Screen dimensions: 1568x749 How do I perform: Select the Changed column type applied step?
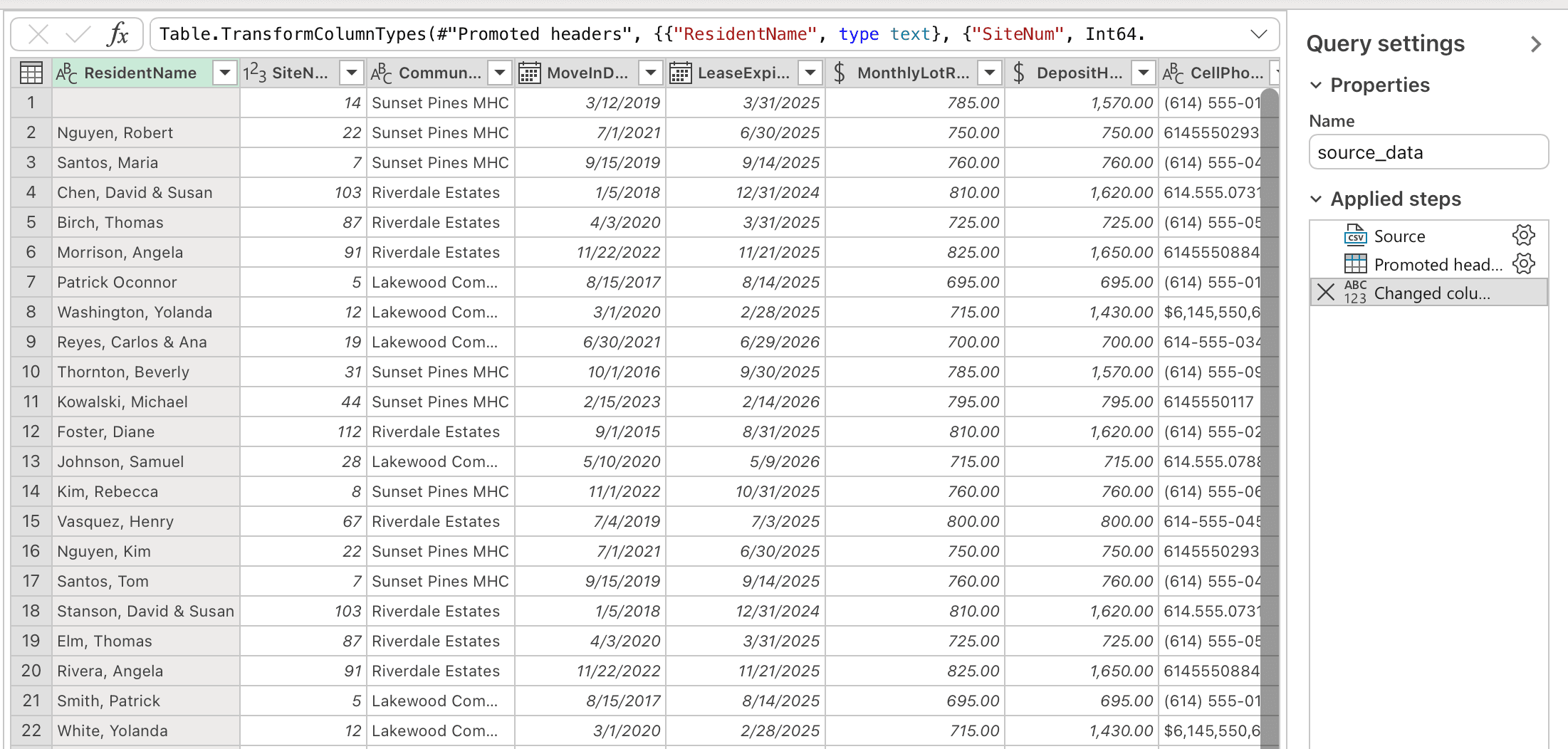pyautogui.click(x=1428, y=292)
